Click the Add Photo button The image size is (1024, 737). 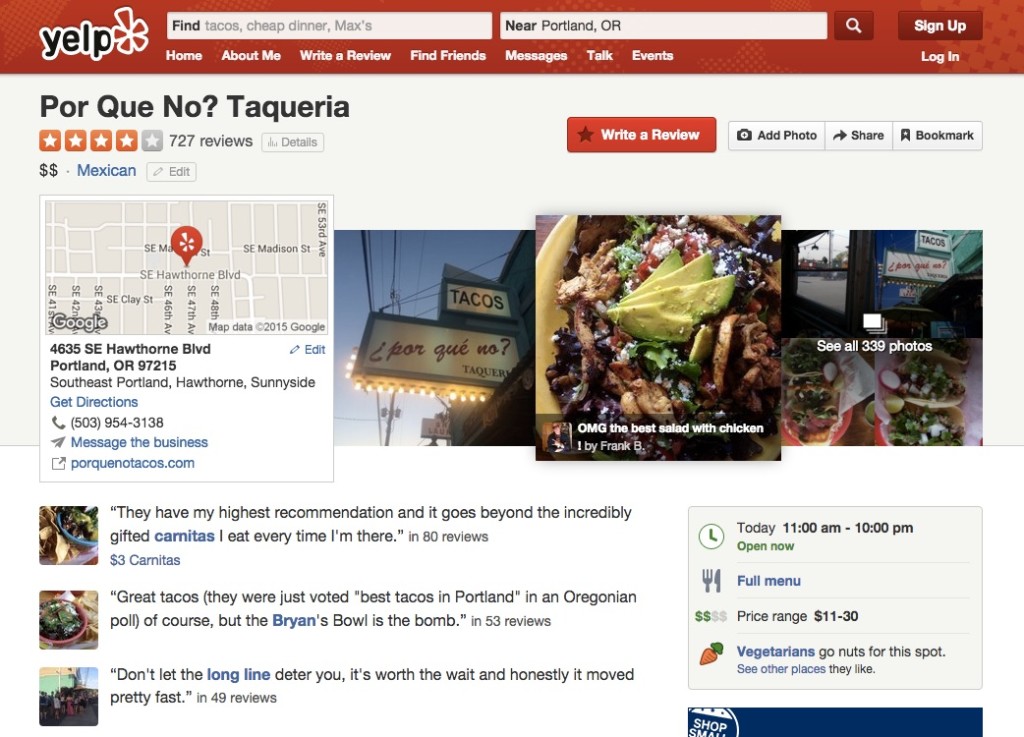[x=776, y=136]
